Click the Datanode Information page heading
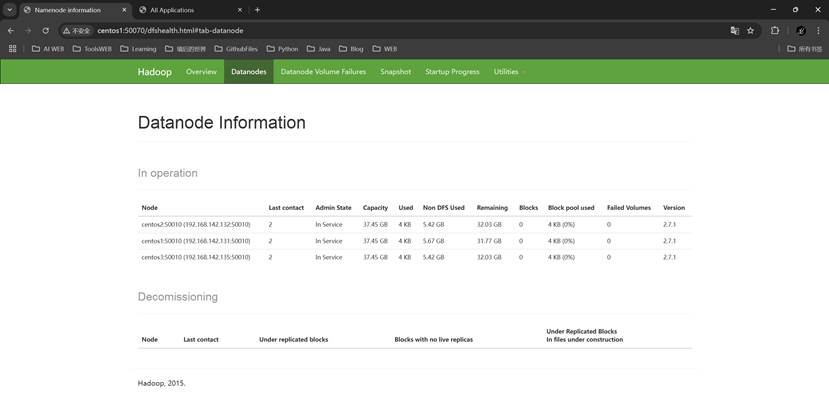Viewport: 829px width, 398px height. pyautogui.click(x=222, y=123)
